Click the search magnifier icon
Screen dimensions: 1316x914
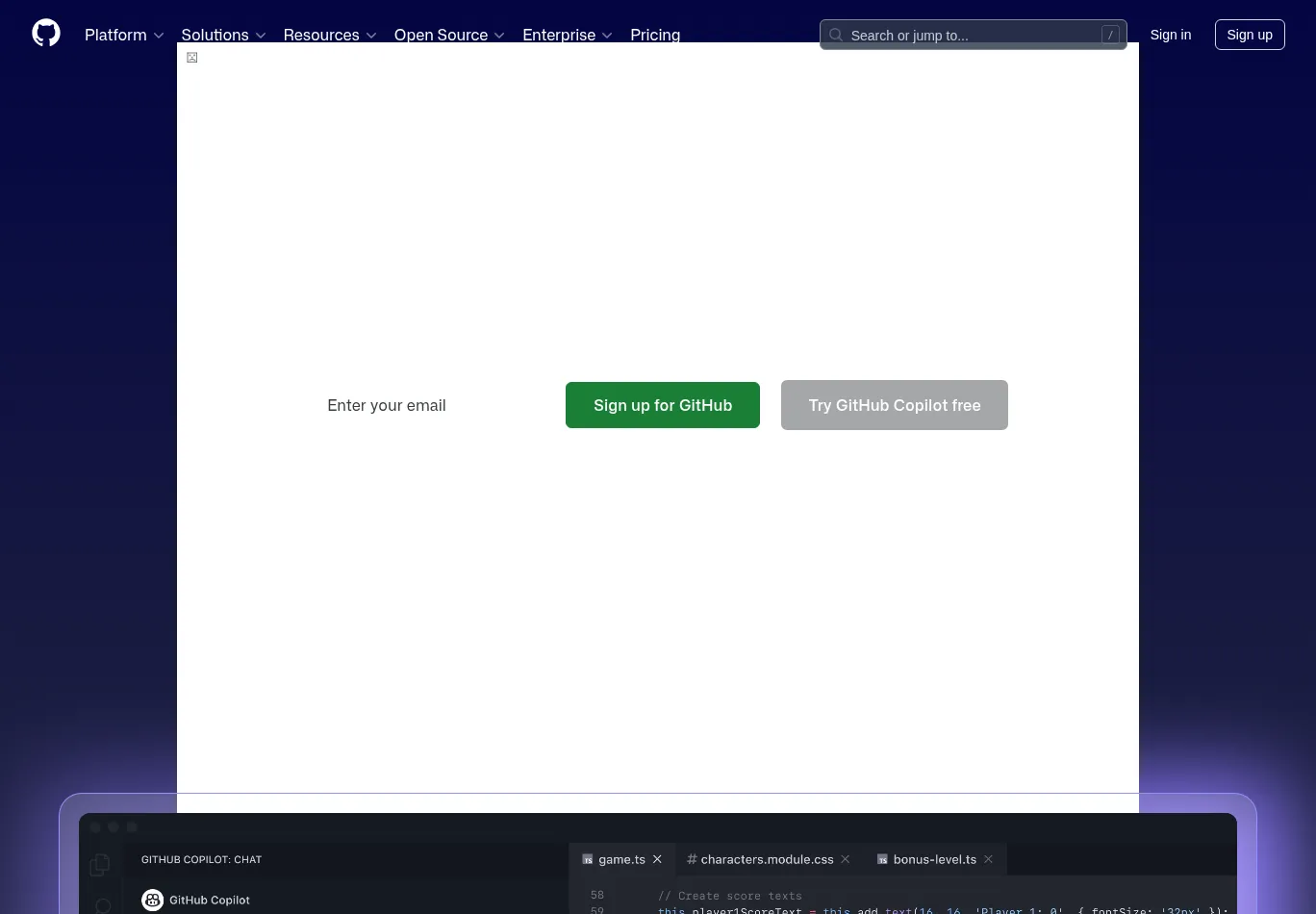835,35
